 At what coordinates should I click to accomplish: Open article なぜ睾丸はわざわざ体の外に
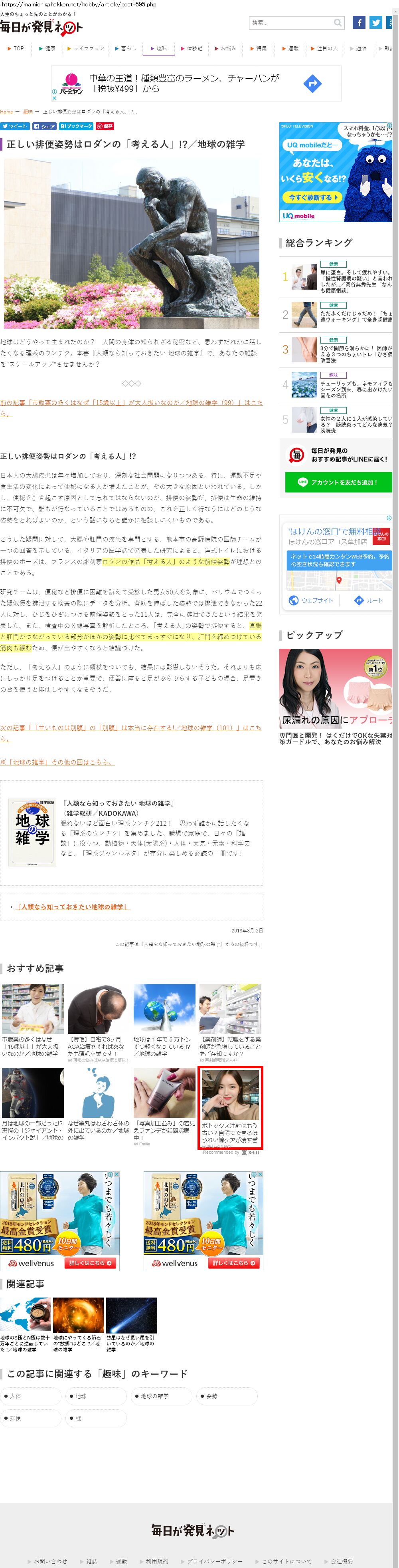pyautogui.click(x=98, y=1104)
